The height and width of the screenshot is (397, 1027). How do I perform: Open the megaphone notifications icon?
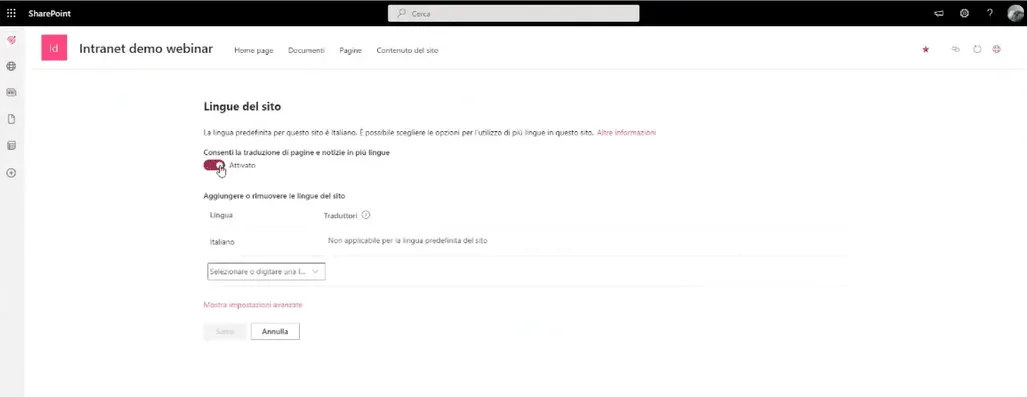[x=939, y=13]
